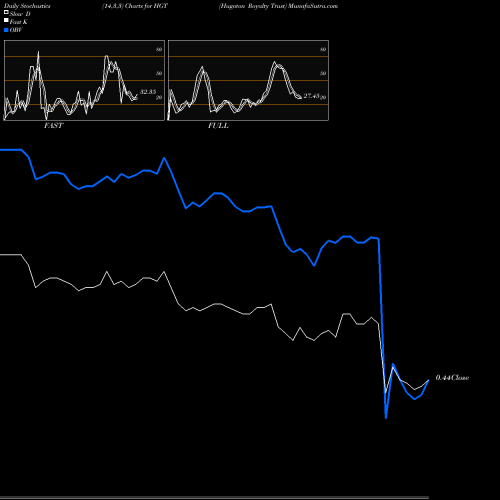
Task: Click the 'Fast K' legend label
Action: pyautogui.click(x=19, y=22)
